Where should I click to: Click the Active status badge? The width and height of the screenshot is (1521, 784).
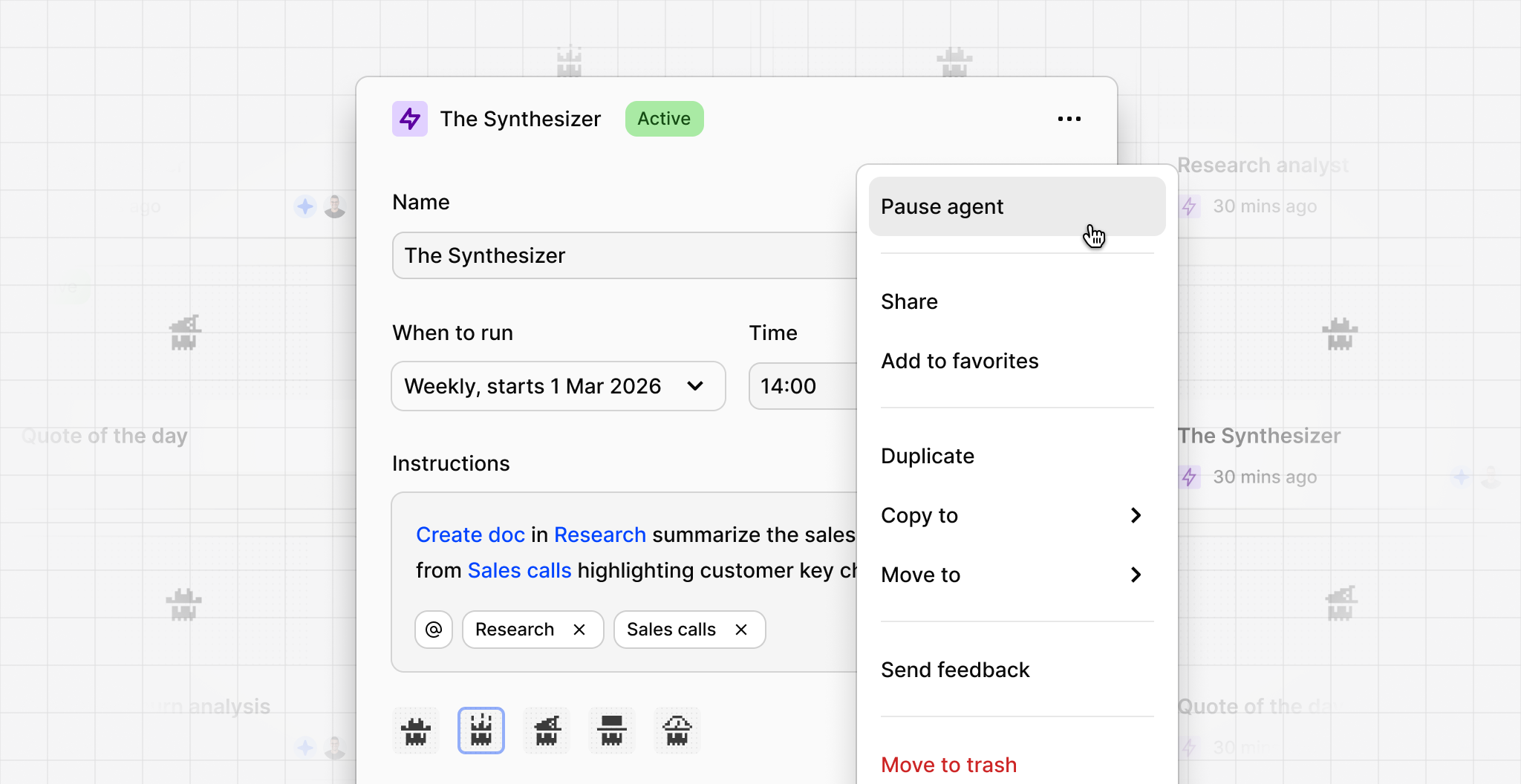[x=664, y=119]
